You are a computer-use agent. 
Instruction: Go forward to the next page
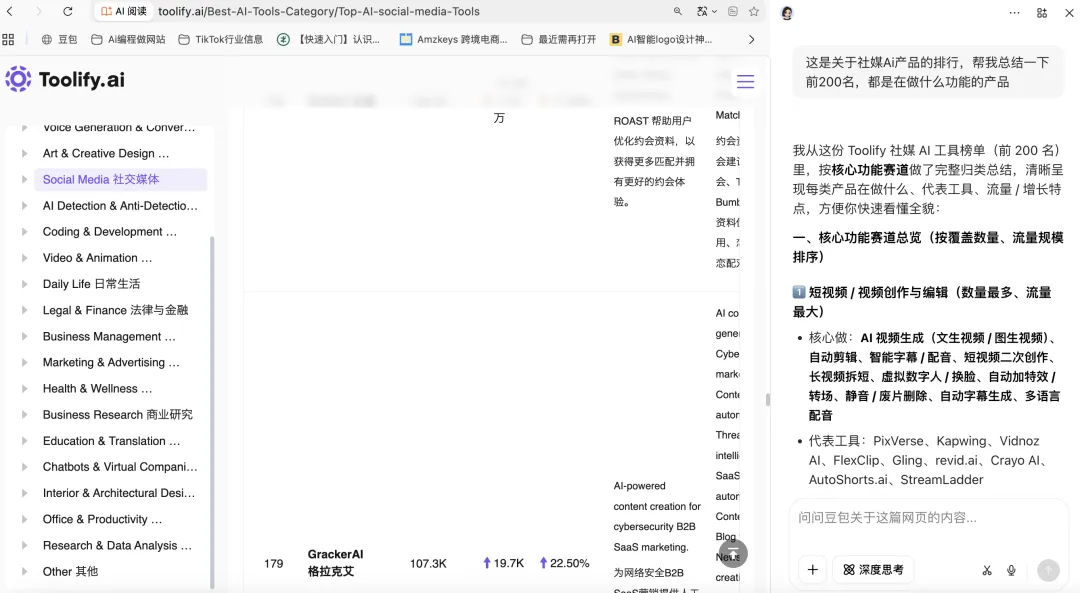pos(39,11)
